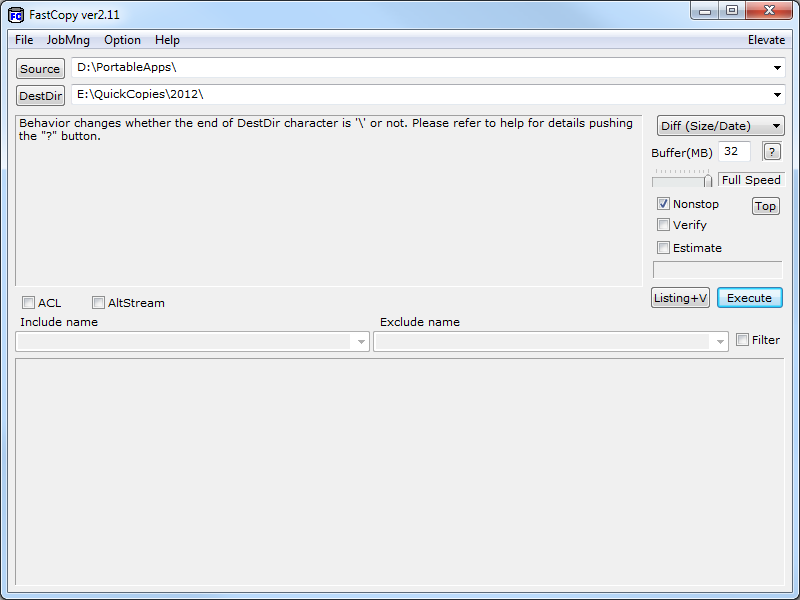
Task: Toggle the Filter checkbox
Action: tap(742, 339)
